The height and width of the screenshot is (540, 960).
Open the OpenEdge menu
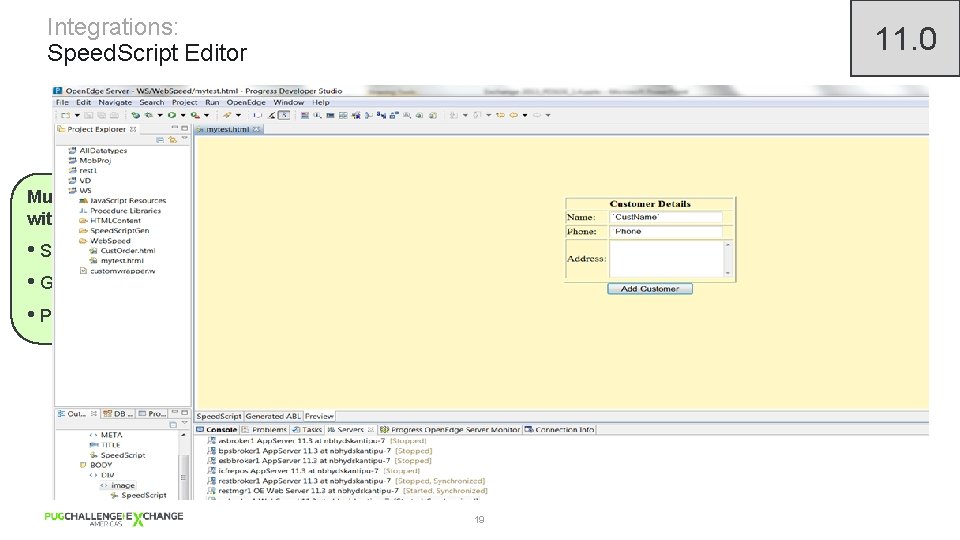pyautogui.click(x=246, y=102)
